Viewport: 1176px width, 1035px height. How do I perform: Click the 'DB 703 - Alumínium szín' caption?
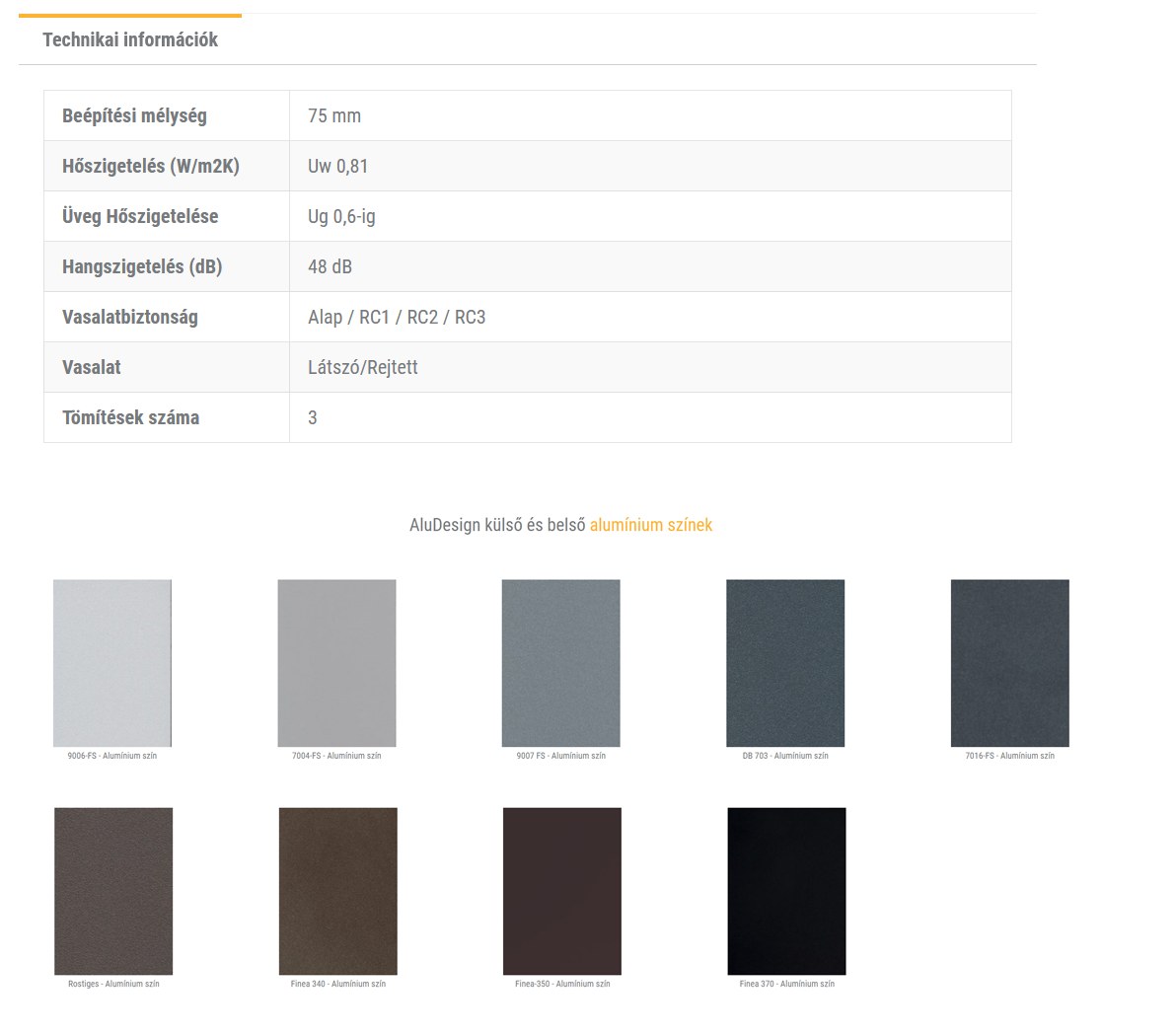tap(785, 756)
